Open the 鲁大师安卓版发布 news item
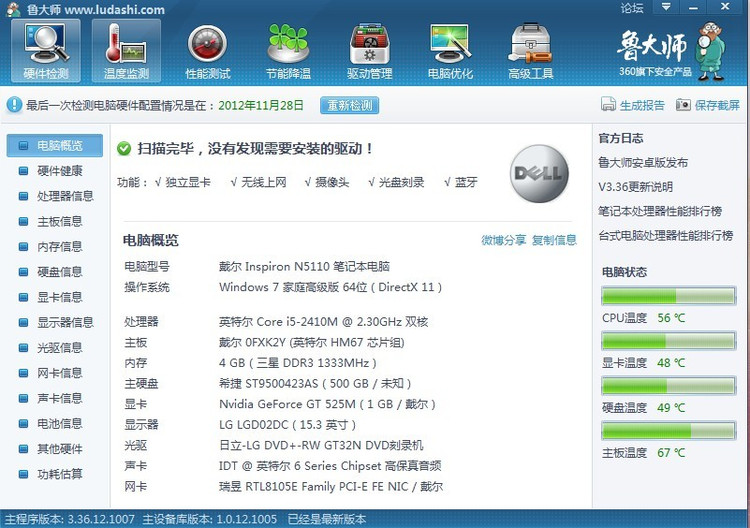750x528 pixels. pyautogui.click(x=643, y=163)
